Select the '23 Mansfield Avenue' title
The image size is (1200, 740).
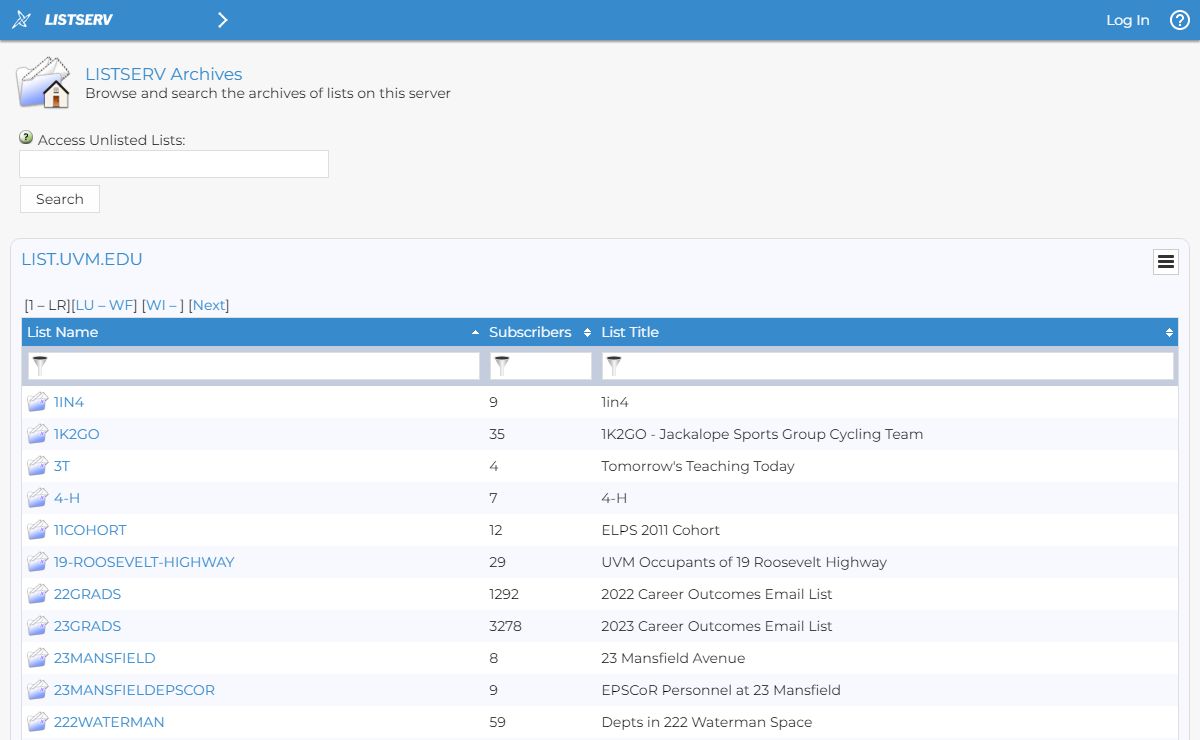[x=673, y=658]
